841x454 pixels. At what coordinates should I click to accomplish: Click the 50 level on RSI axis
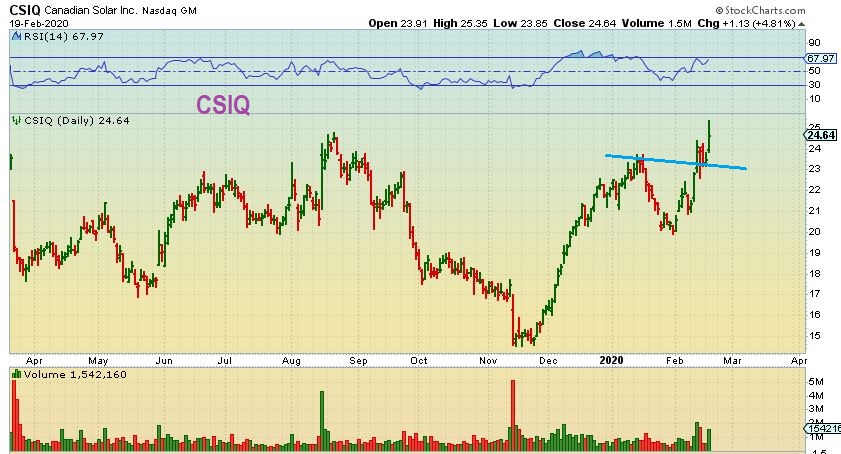point(814,71)
